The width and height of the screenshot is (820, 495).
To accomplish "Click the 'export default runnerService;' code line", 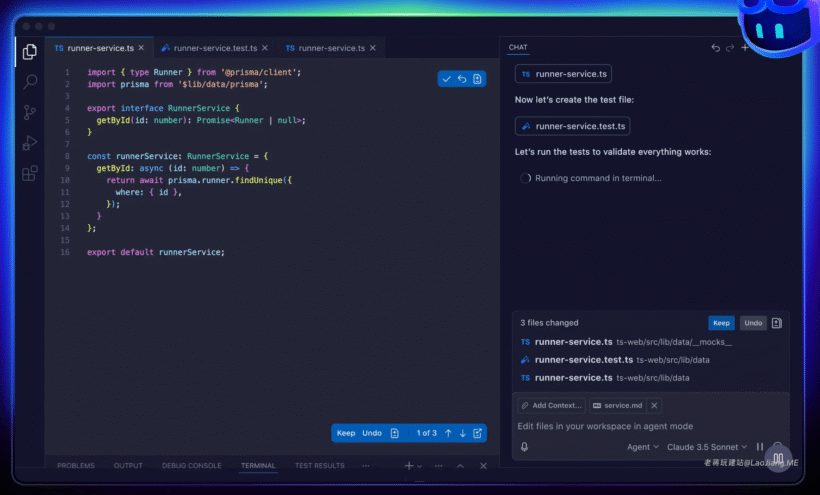I will click(x=155, y=252).
